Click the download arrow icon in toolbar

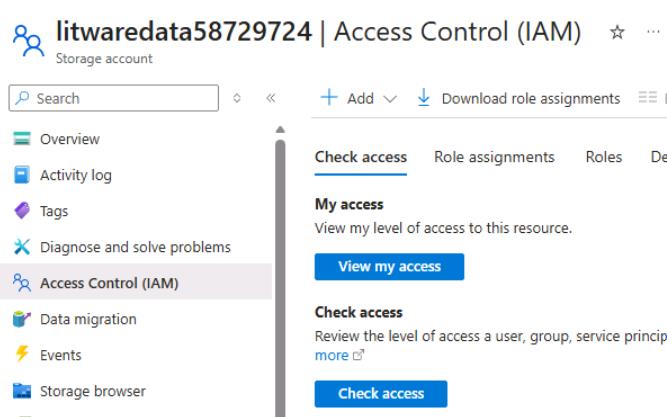(x=424, y=97)
